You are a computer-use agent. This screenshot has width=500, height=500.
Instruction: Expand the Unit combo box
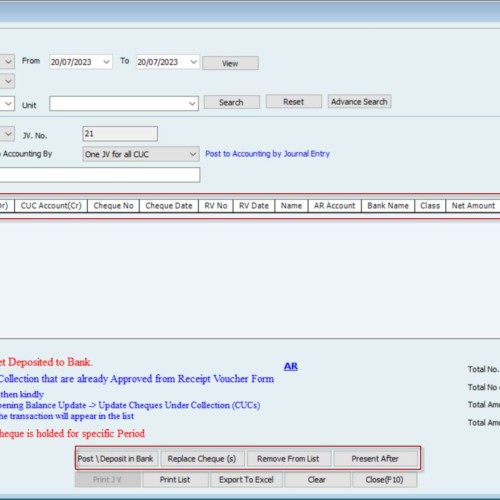(192, 104)
